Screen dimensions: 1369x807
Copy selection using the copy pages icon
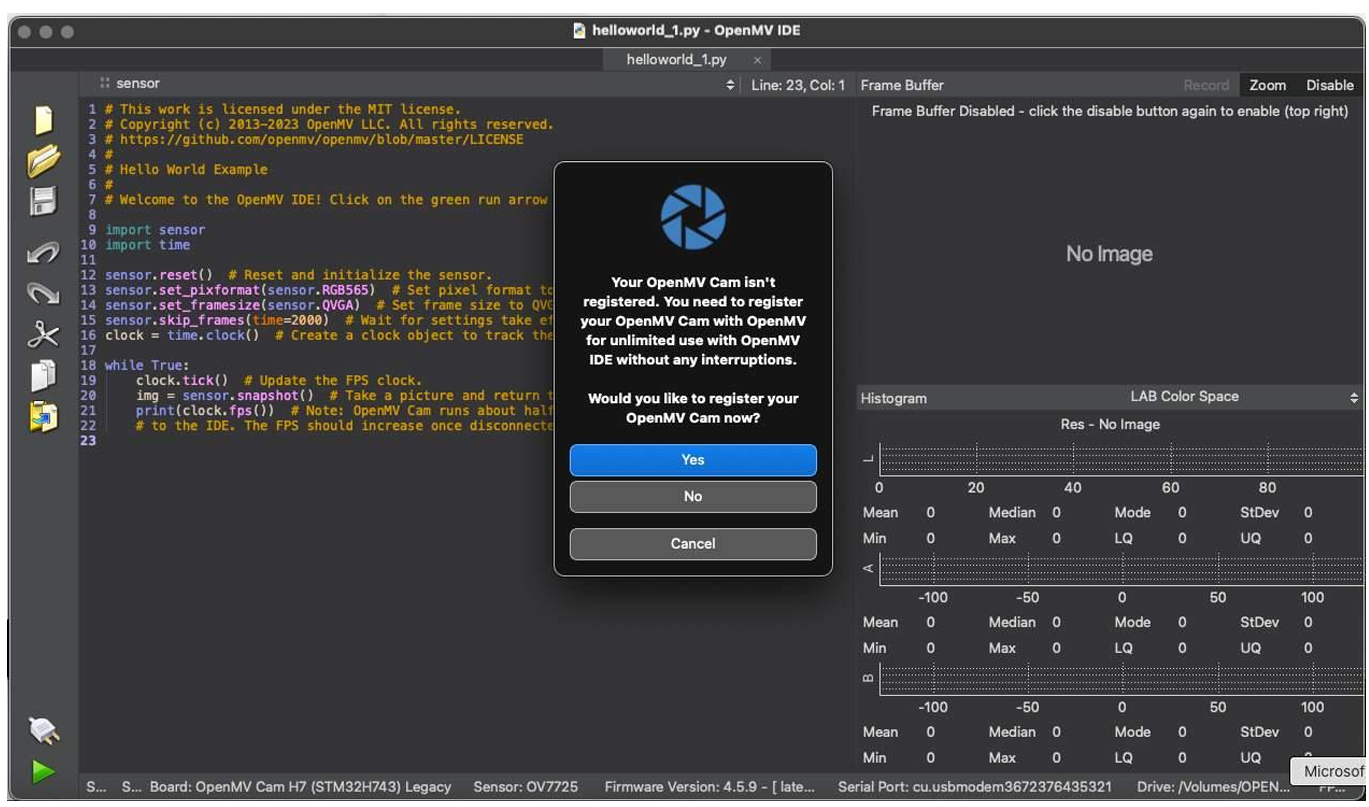pyautogui.click(x=43, y=375)
